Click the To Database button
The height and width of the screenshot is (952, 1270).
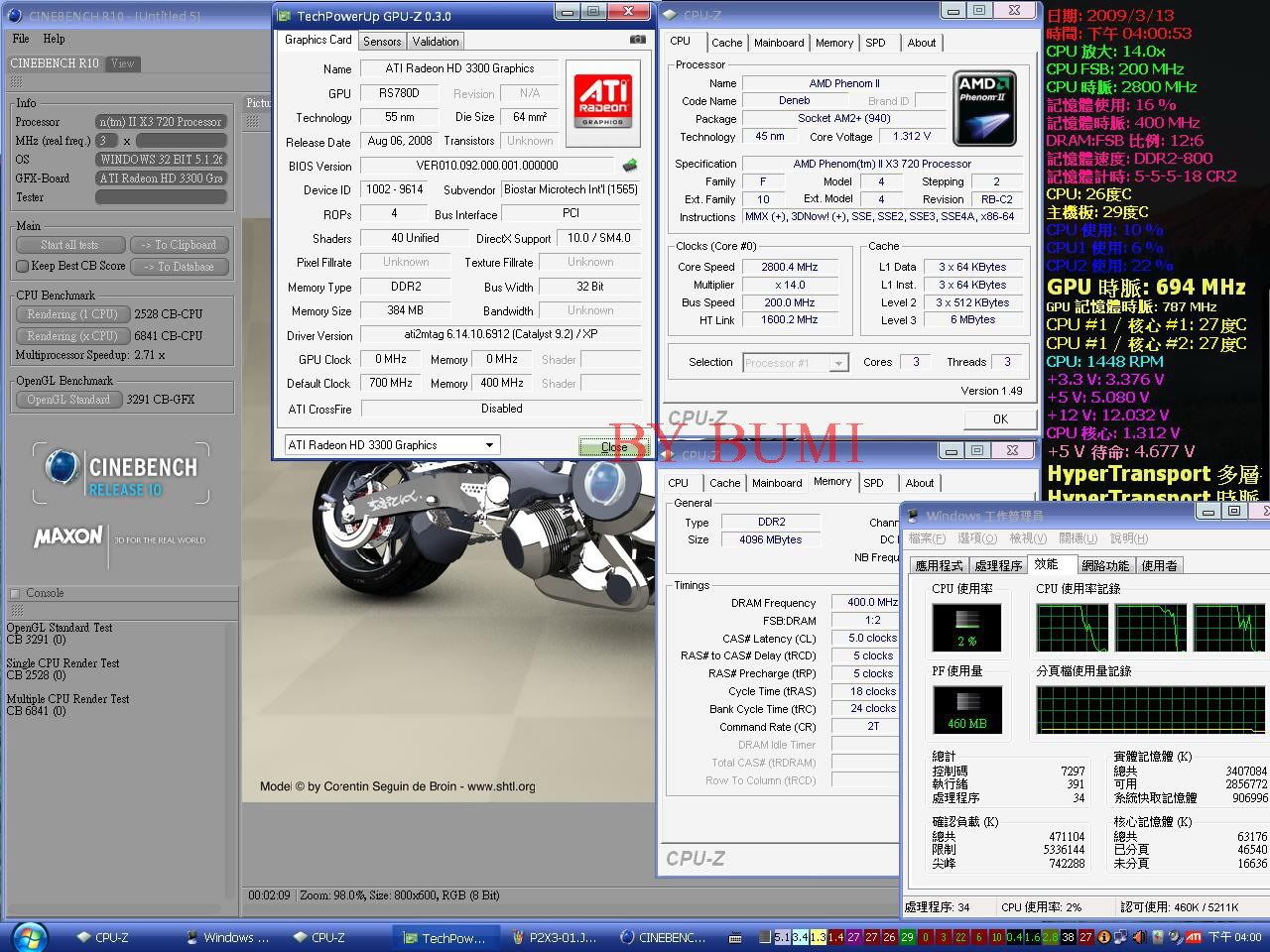point(179,267)
